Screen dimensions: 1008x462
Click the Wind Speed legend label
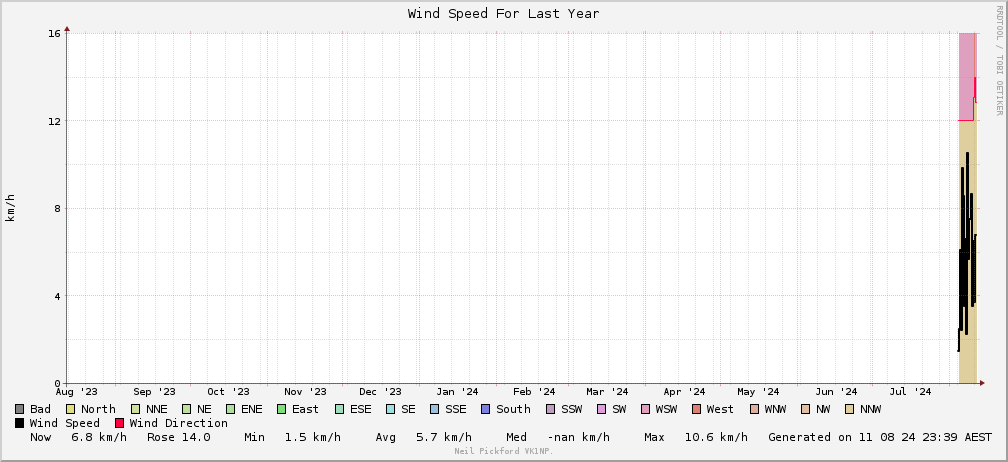64,423
